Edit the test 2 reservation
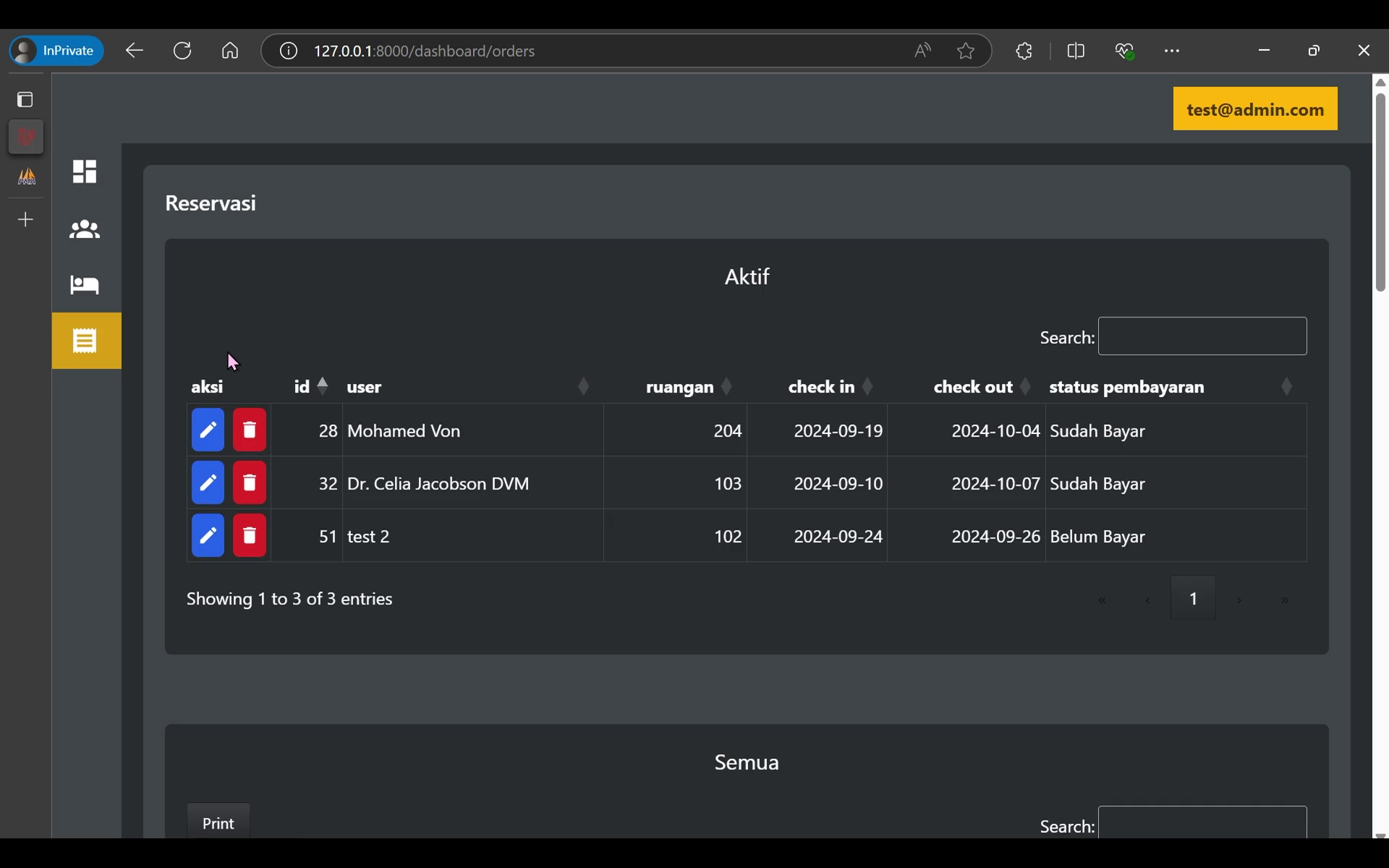1389x868 pixels. click(x=208, y=536)
